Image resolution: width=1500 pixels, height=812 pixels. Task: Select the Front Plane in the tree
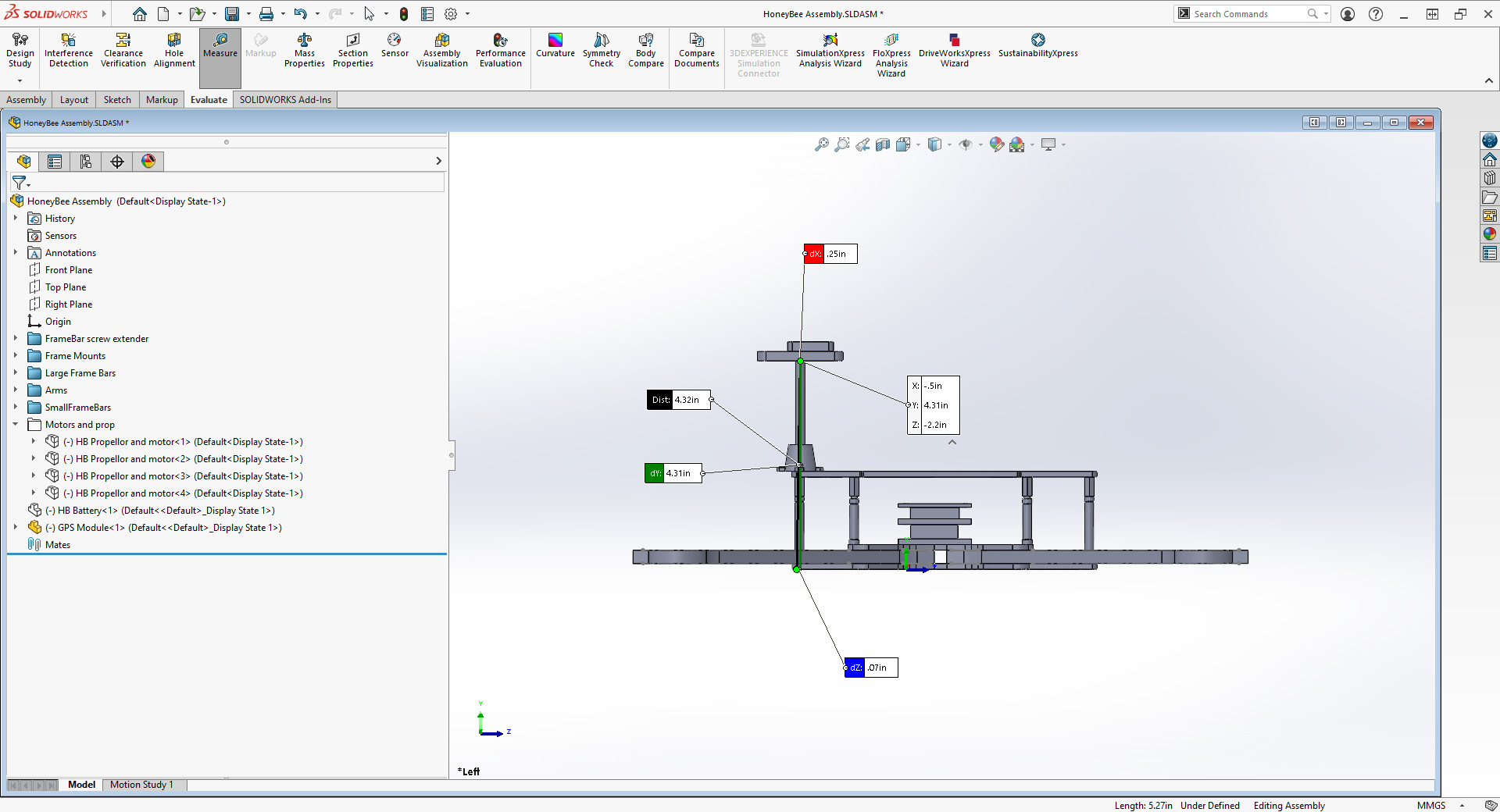pyautogui.click(x=69, y=270)
